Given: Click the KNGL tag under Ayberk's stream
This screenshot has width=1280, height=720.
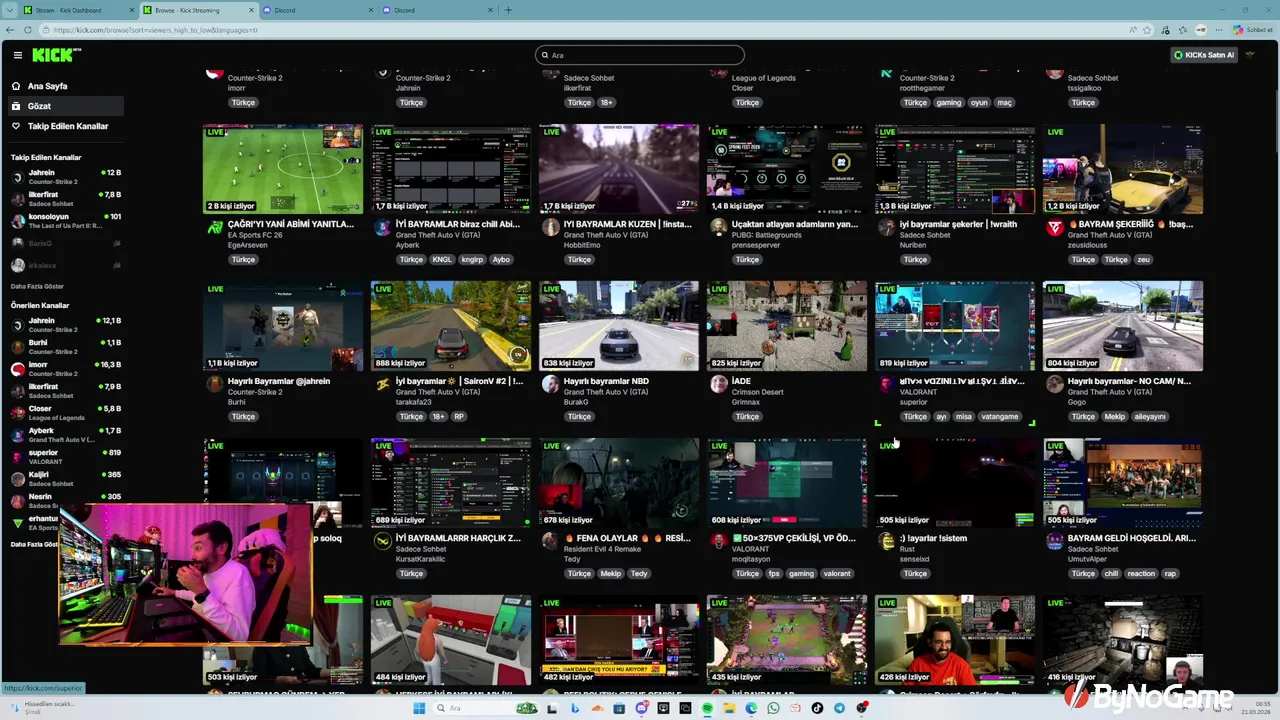Looking at the screenshot, I should (442, 260).
